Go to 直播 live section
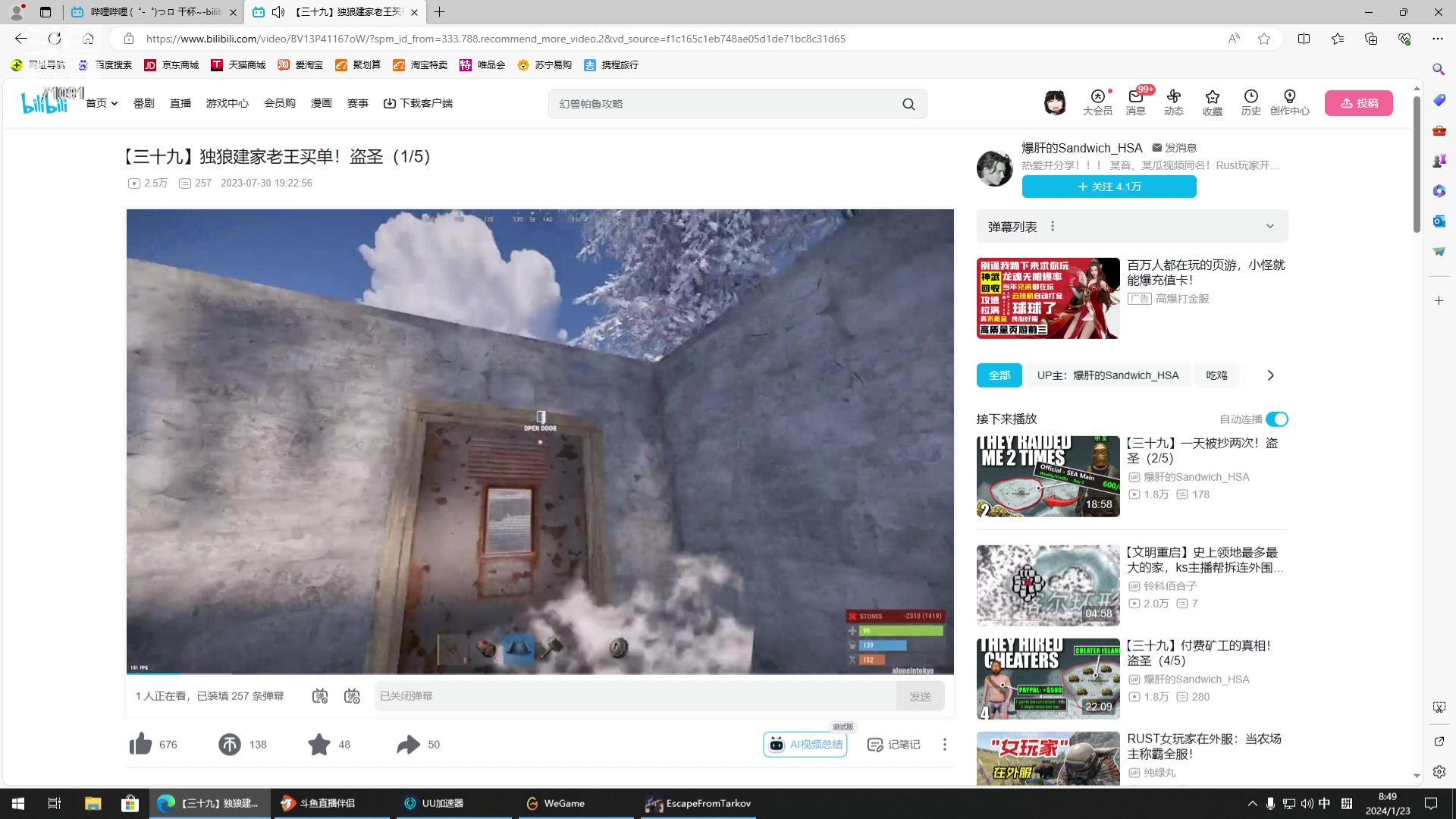This screenshot has height=819, width=1456. click(x=180, y=103)
